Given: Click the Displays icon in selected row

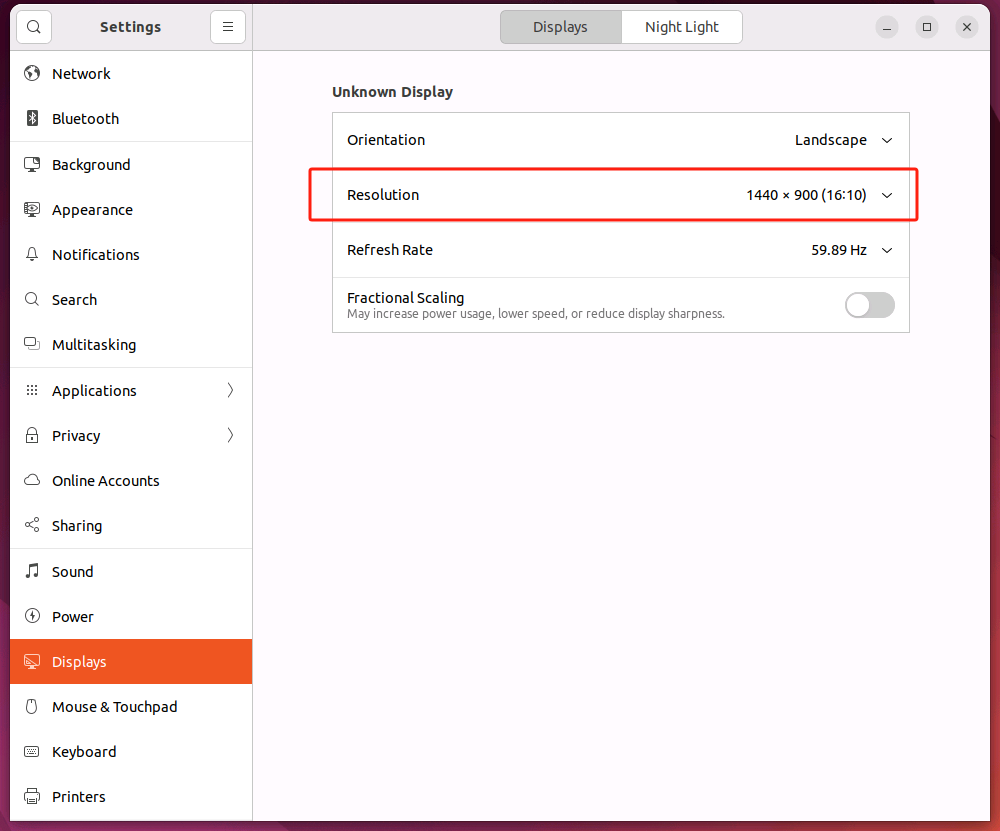Looking at the screenshot, I should pyautogui.click(x=32, y=661).
